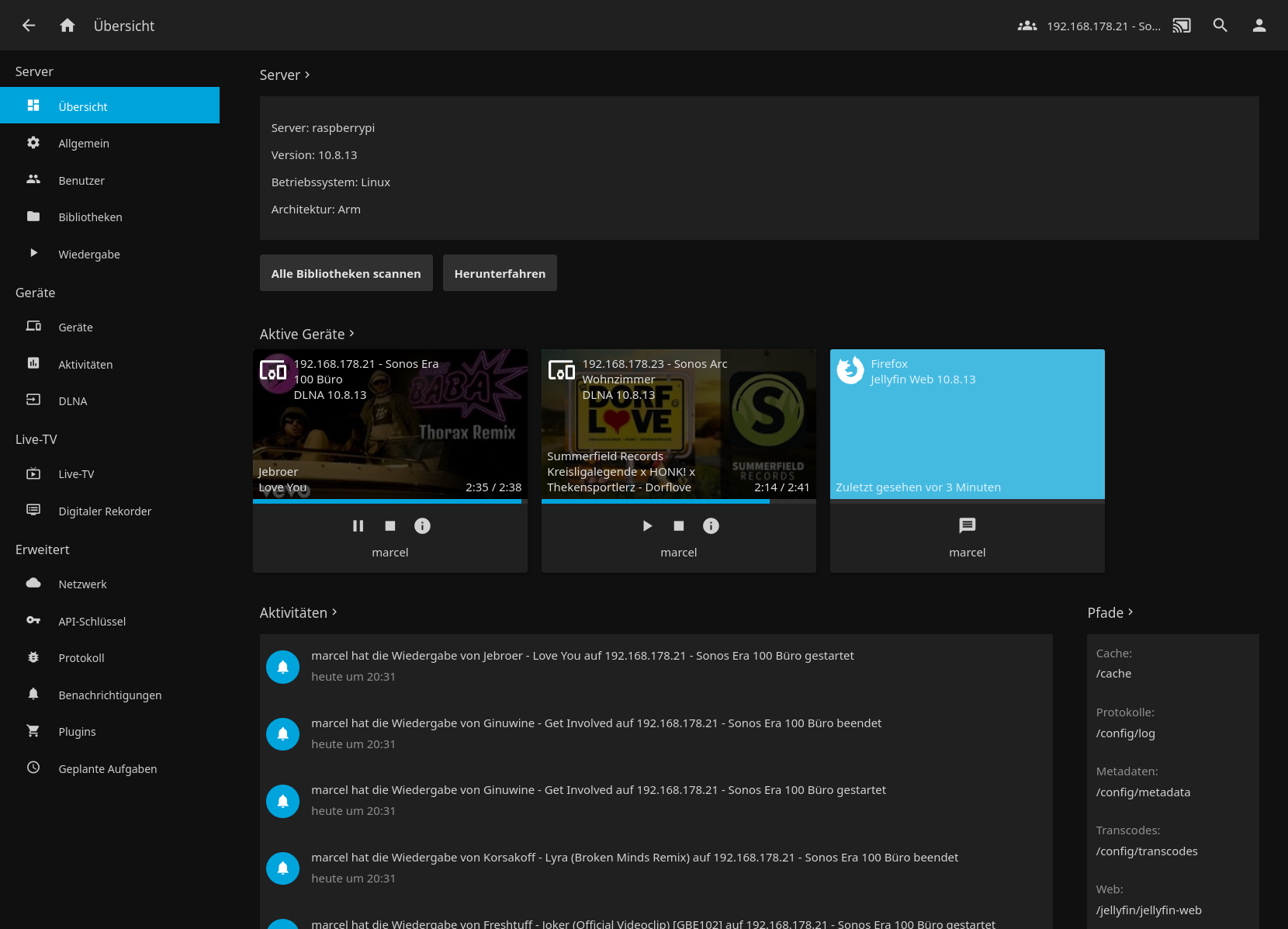This screenshot has width=1288, height=929.
Task: Click the Sonos Era device icon
Action: (x=273, y=371)
